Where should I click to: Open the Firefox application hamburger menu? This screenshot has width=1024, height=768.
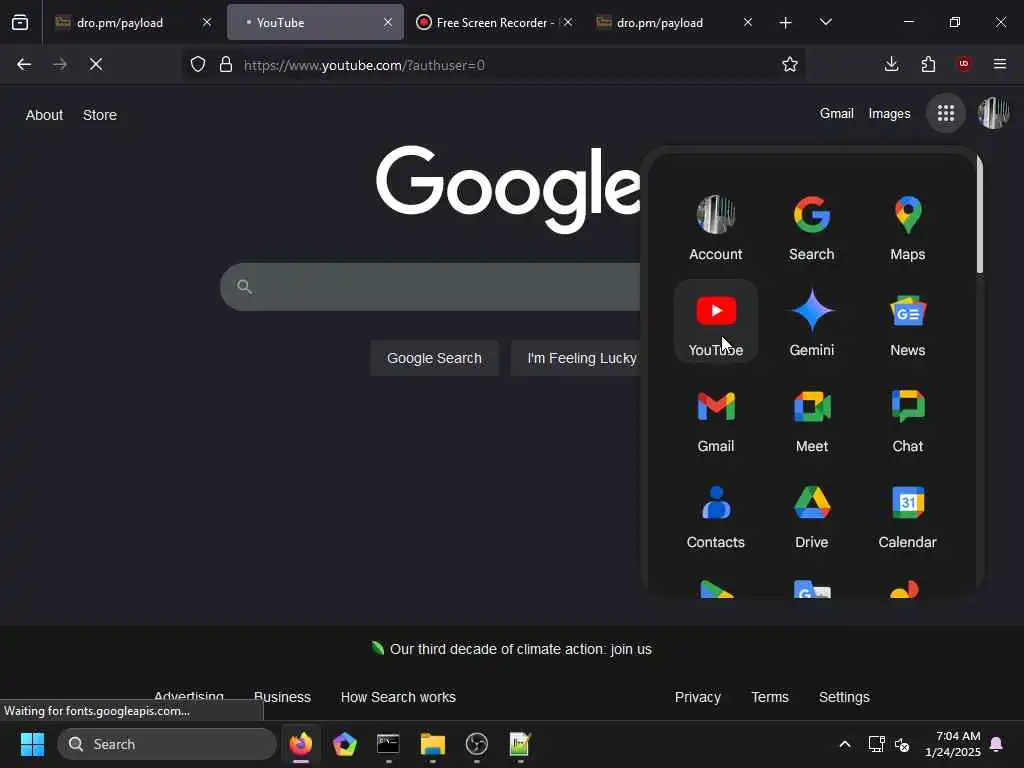(x=1000, y=64)
